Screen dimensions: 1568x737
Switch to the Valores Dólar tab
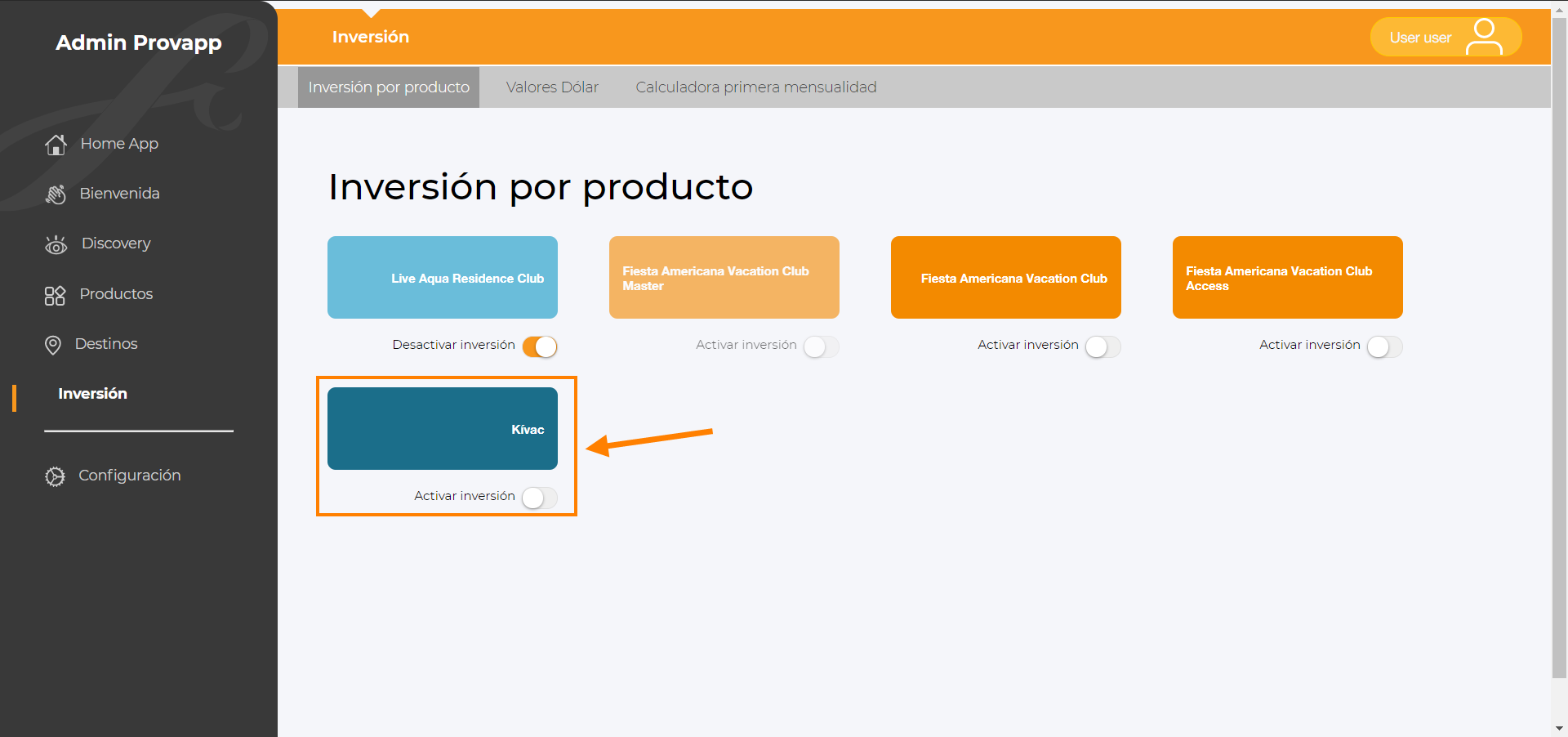pyautogui.click(x=552, y=87)
